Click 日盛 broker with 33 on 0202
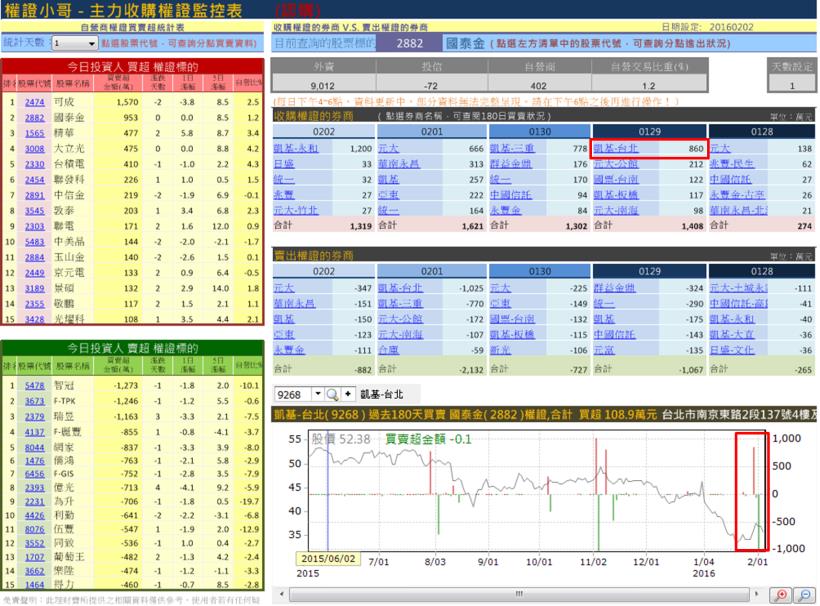820x606 pixels. (284, 164)
